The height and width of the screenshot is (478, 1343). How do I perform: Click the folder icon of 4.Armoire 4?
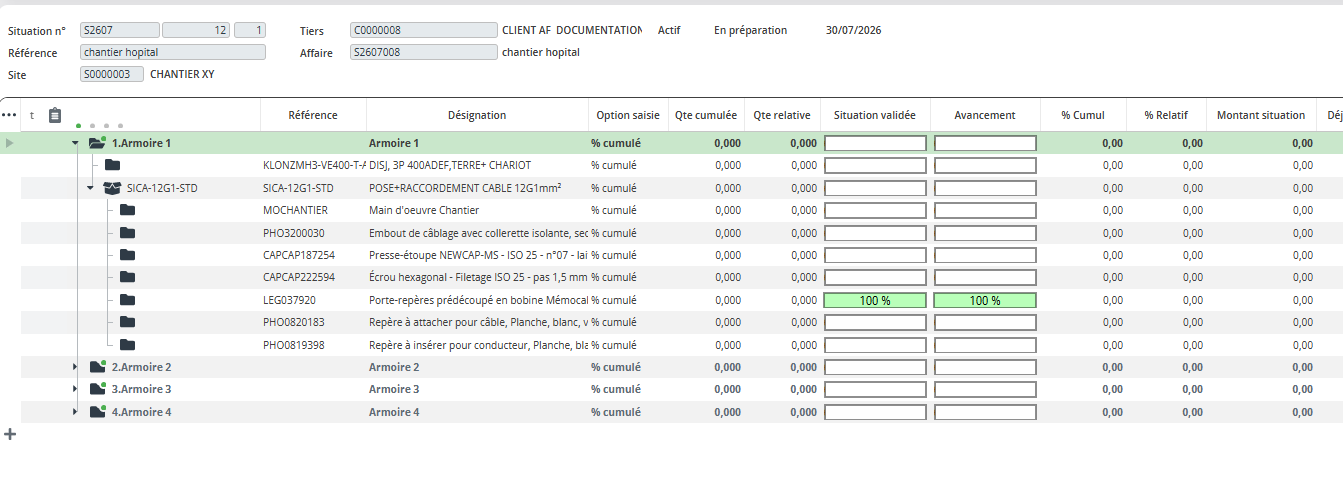98,412
